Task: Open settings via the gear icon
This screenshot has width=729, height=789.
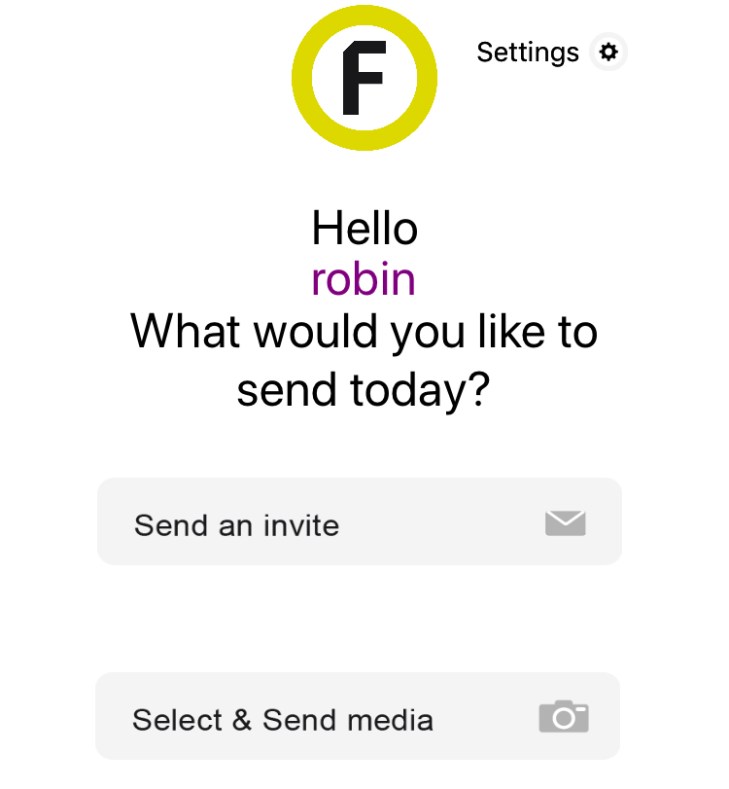Action: pyautogui.click(x=608, y=52)
